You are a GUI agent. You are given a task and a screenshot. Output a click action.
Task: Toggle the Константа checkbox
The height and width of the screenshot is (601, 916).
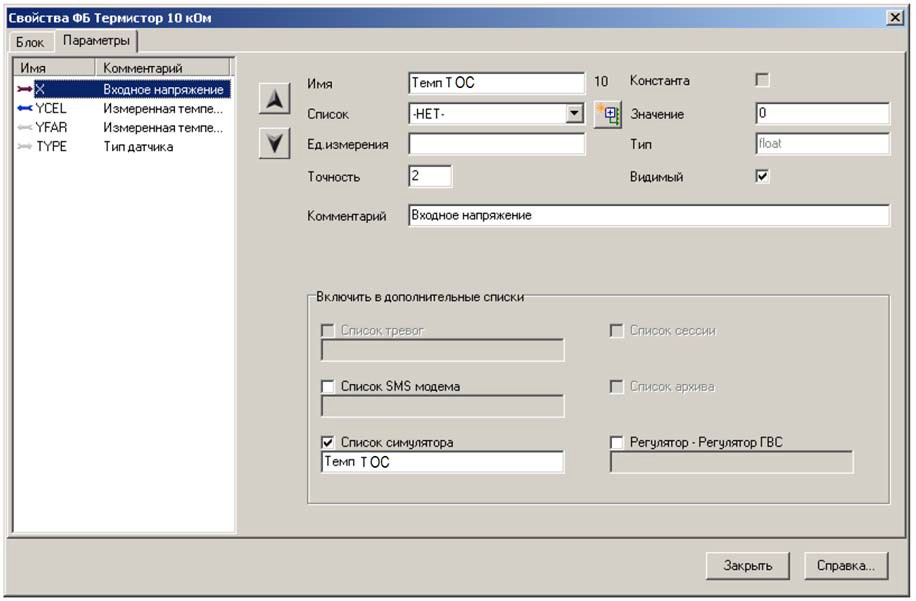tap(762, 80)
